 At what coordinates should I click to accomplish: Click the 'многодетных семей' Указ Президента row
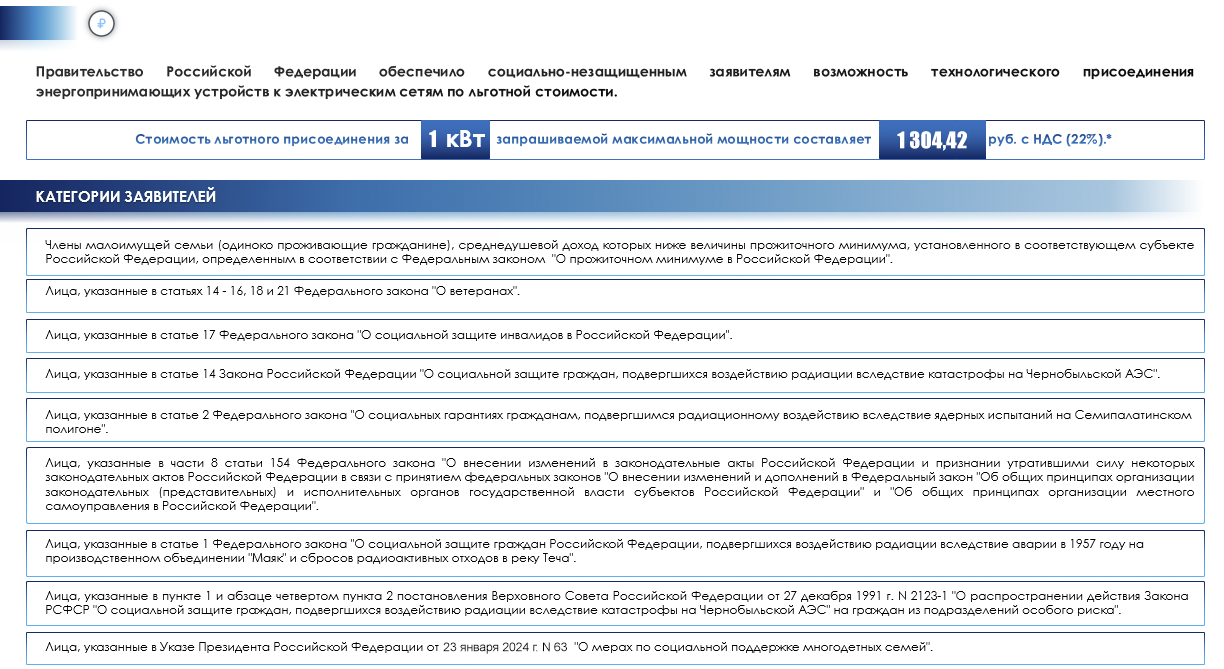[x=615, y=646]
